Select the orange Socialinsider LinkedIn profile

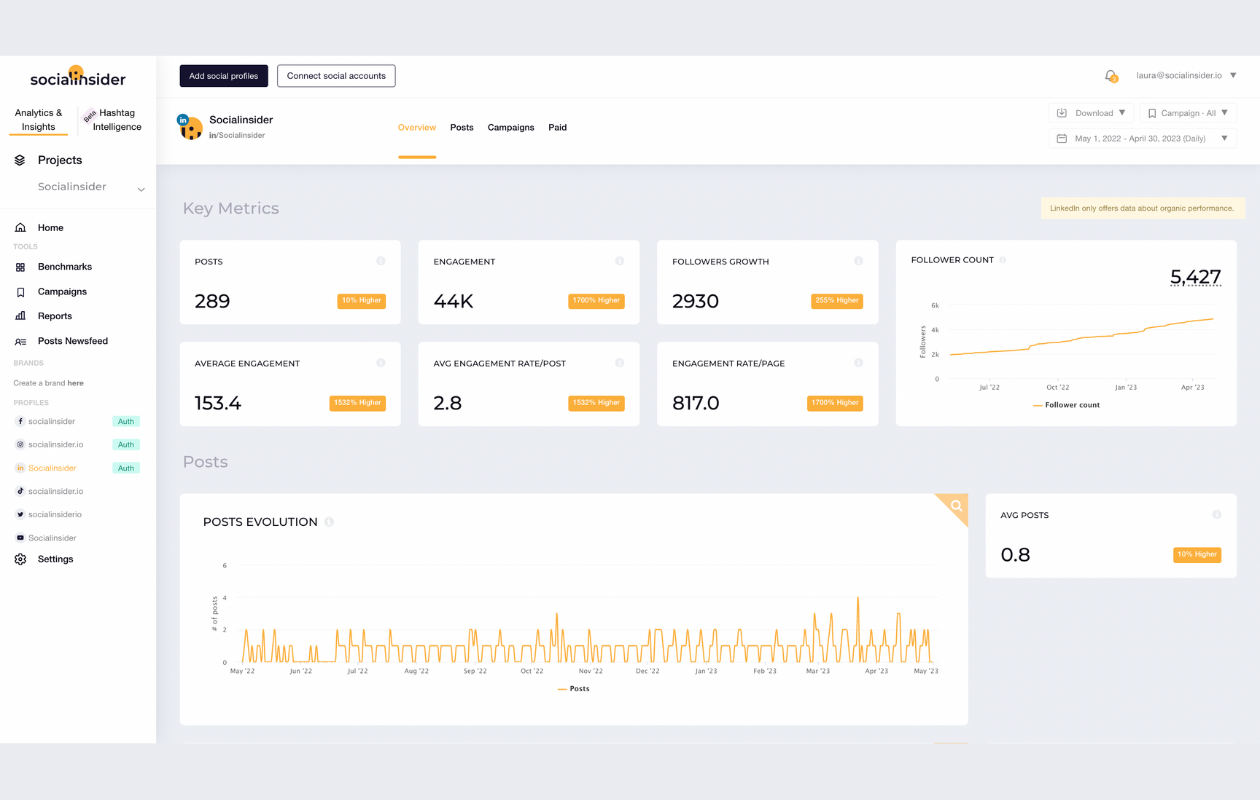pyautogui.click(x=52, y=468)
